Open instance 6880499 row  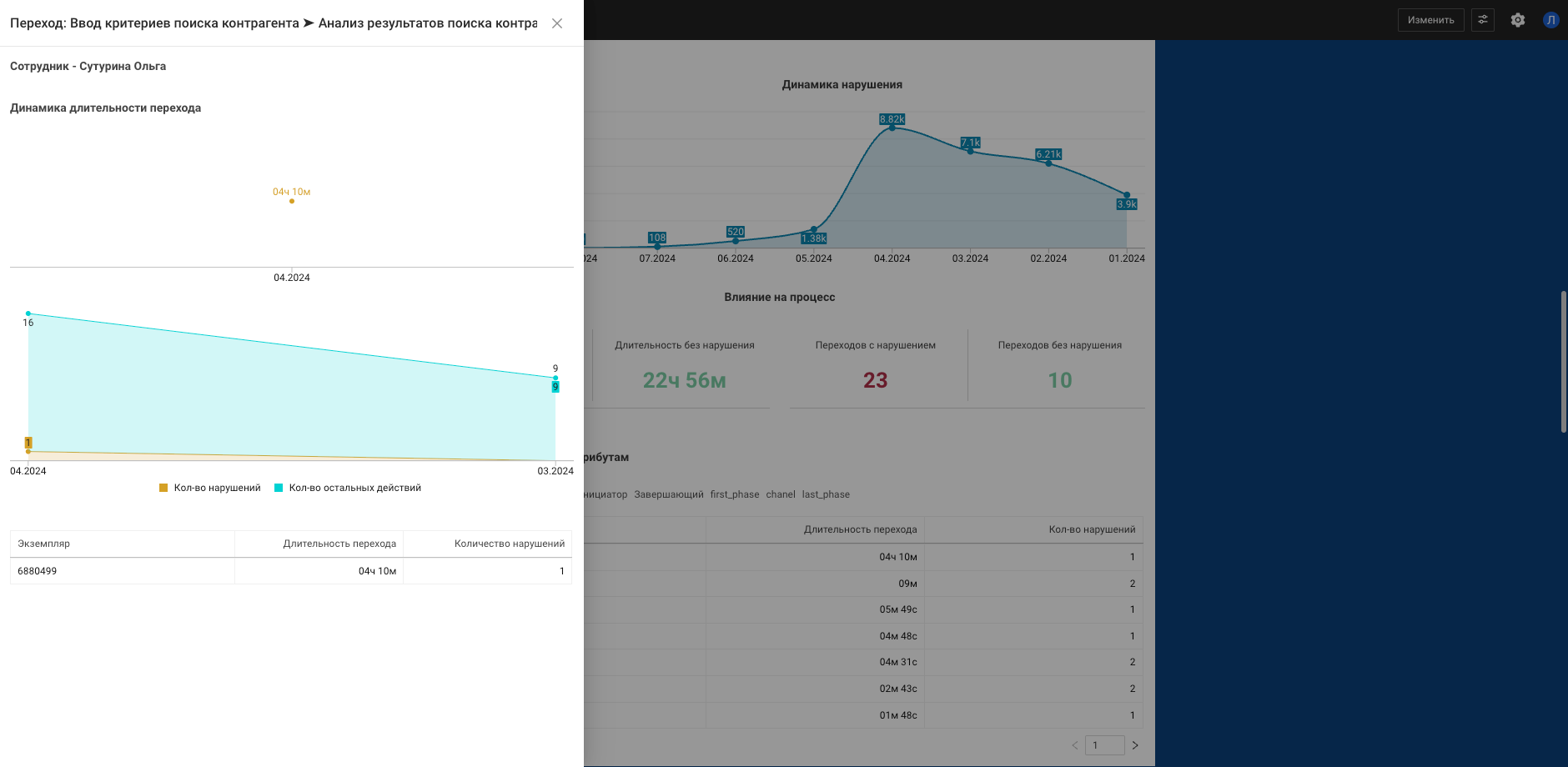click(38, 571)
